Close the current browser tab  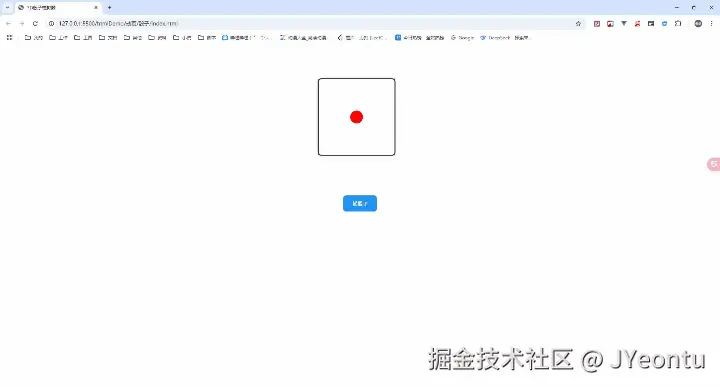[x=96, y=8]
